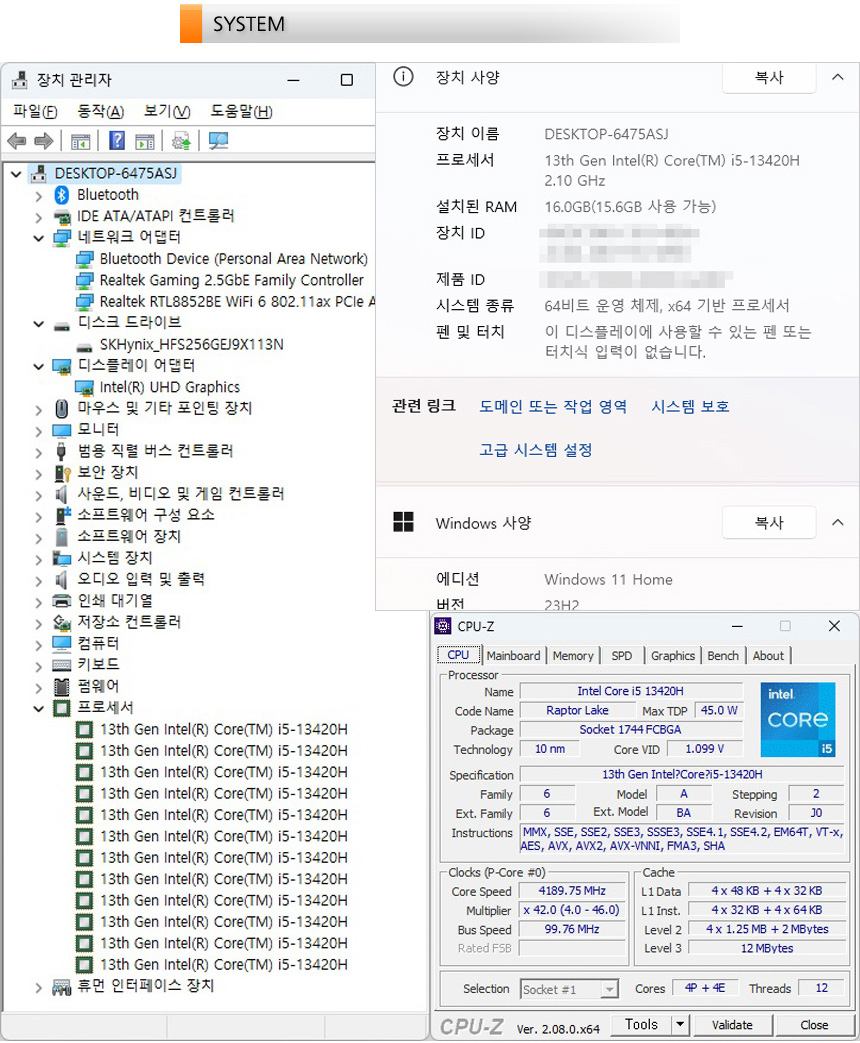Click the scan for hardware changes icon

(218, 142)
